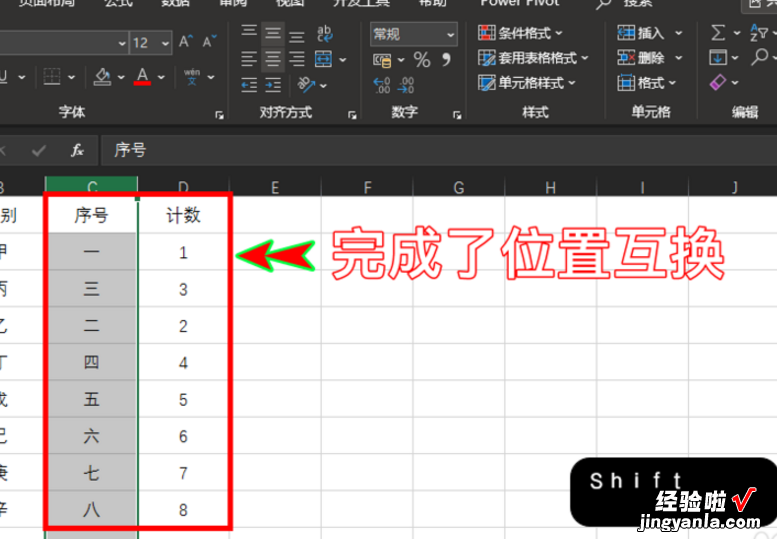Open the 常规 number format dropdown

[450, 35]
